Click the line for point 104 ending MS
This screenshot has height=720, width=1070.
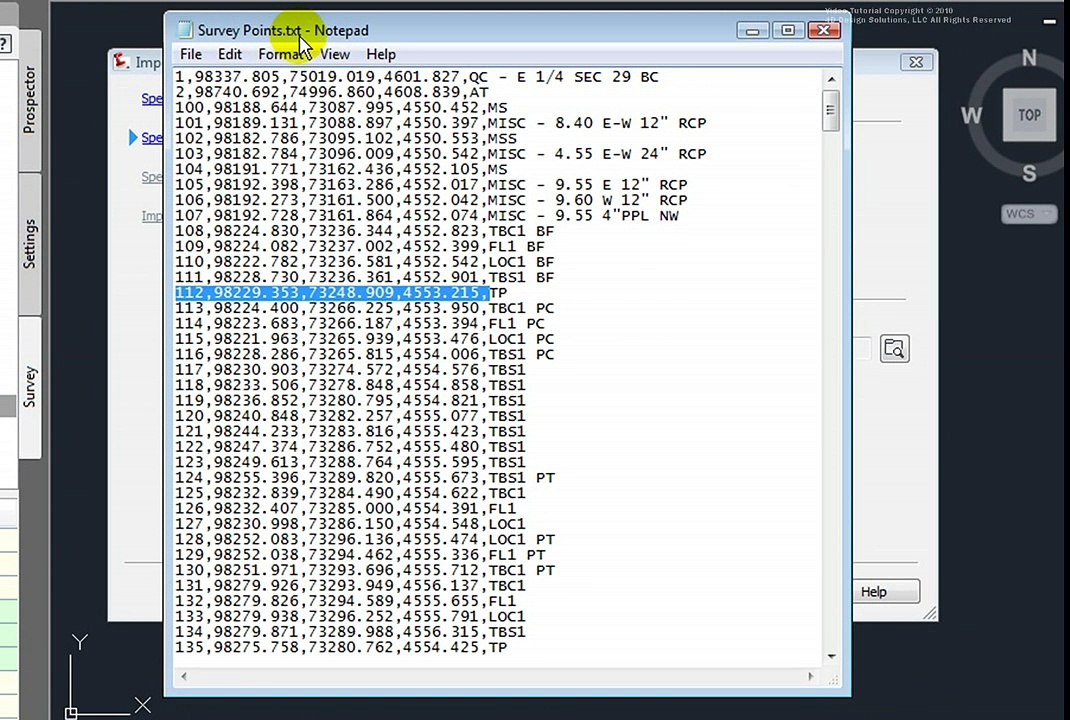point(341,169)
